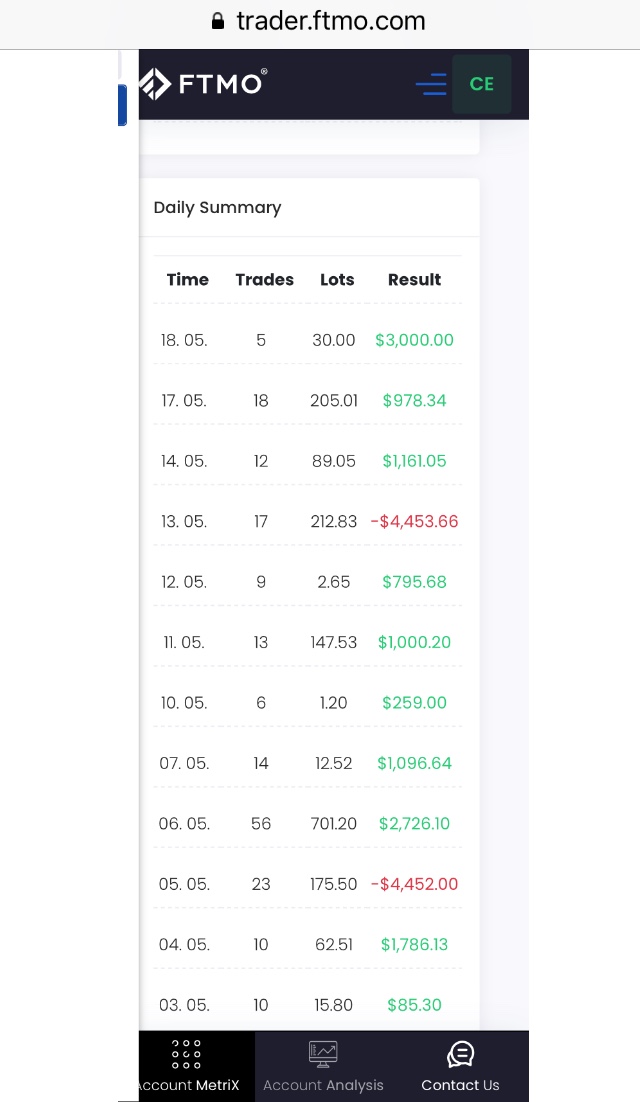Screen dimensions: 640x1102
Task: Click the Daily Summary heading
Action: pyautogui.click(x=217, y=208)
